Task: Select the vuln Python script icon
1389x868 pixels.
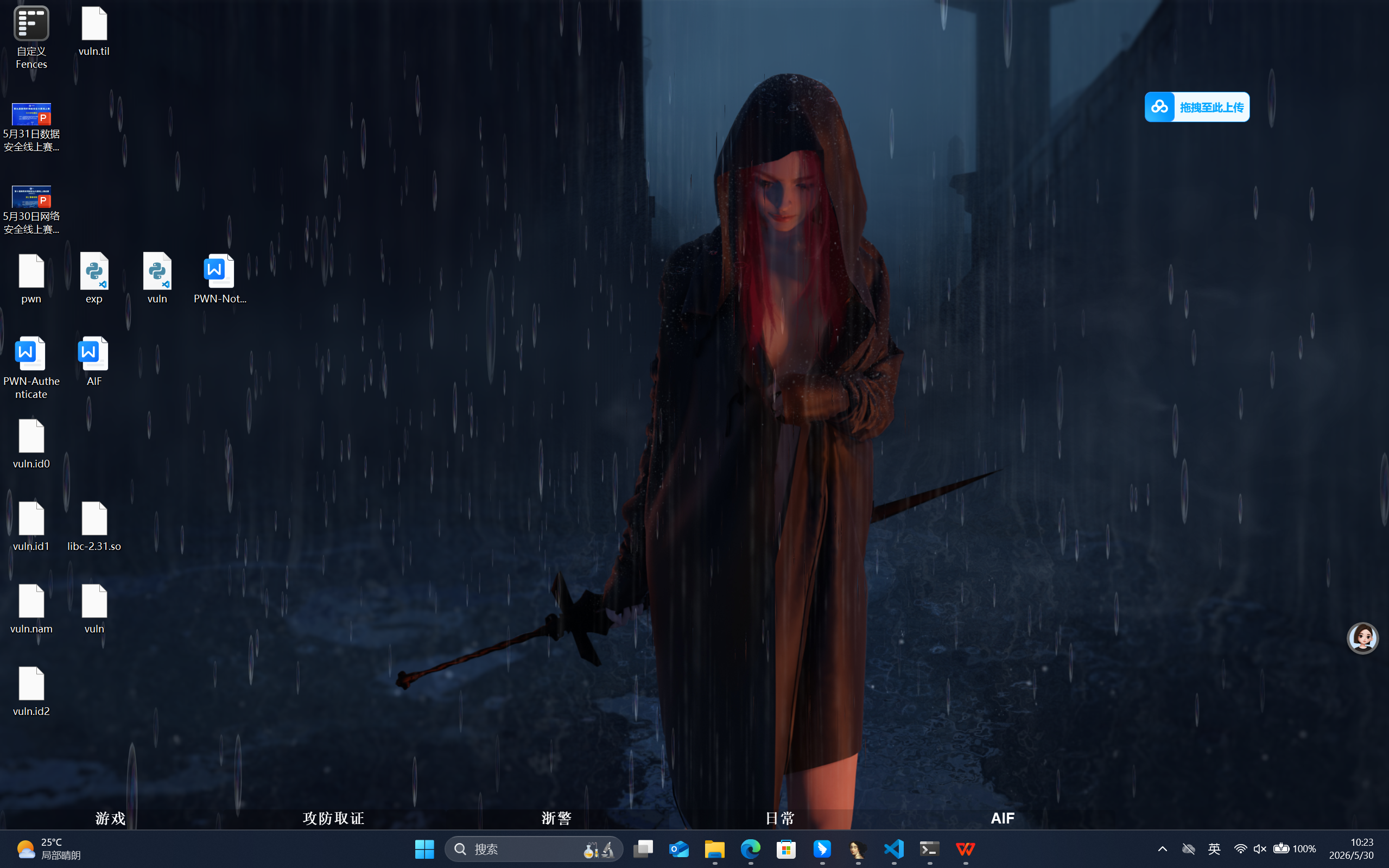Action: click(x=157, y=279)
